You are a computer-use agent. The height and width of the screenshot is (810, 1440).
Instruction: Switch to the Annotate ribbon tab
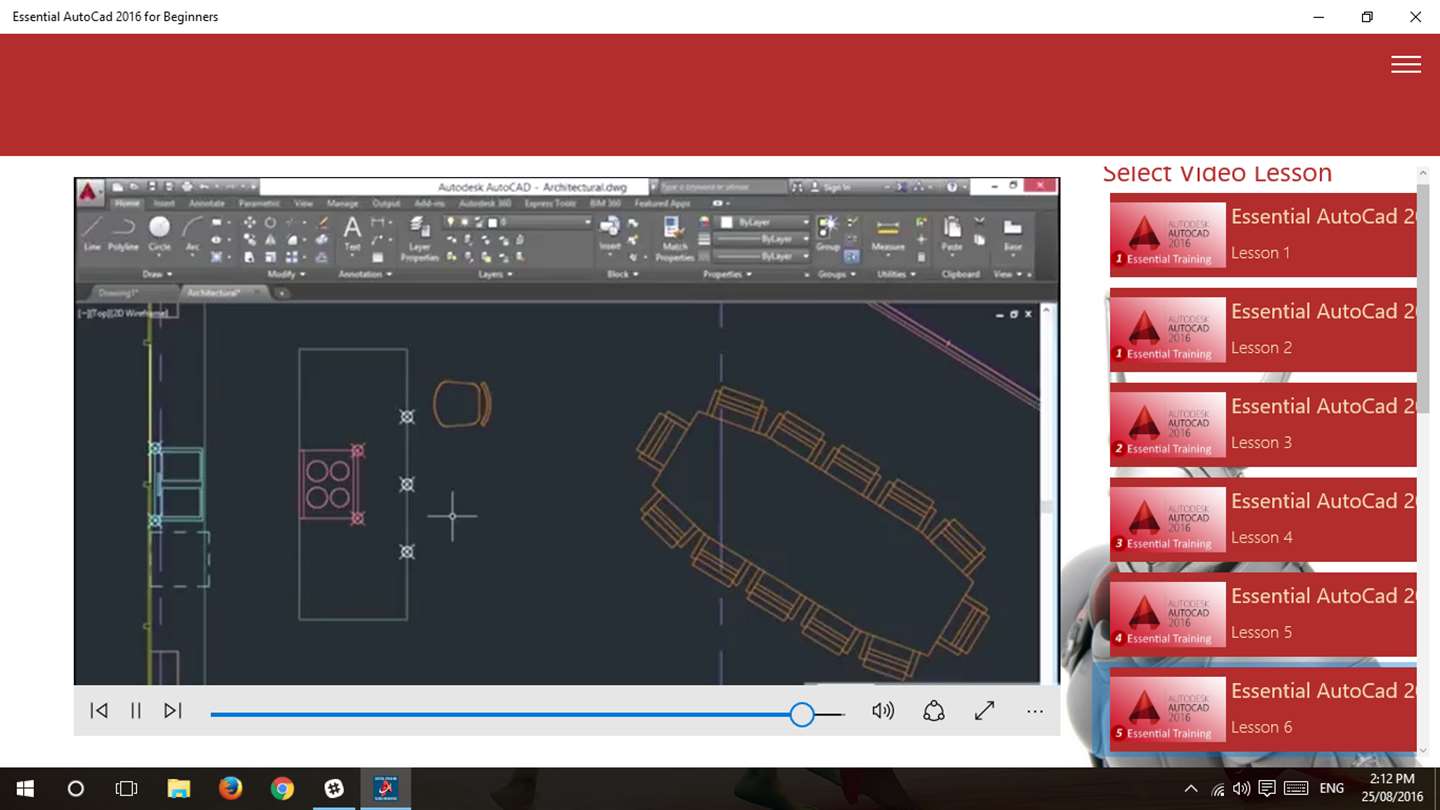pos(207,203)
